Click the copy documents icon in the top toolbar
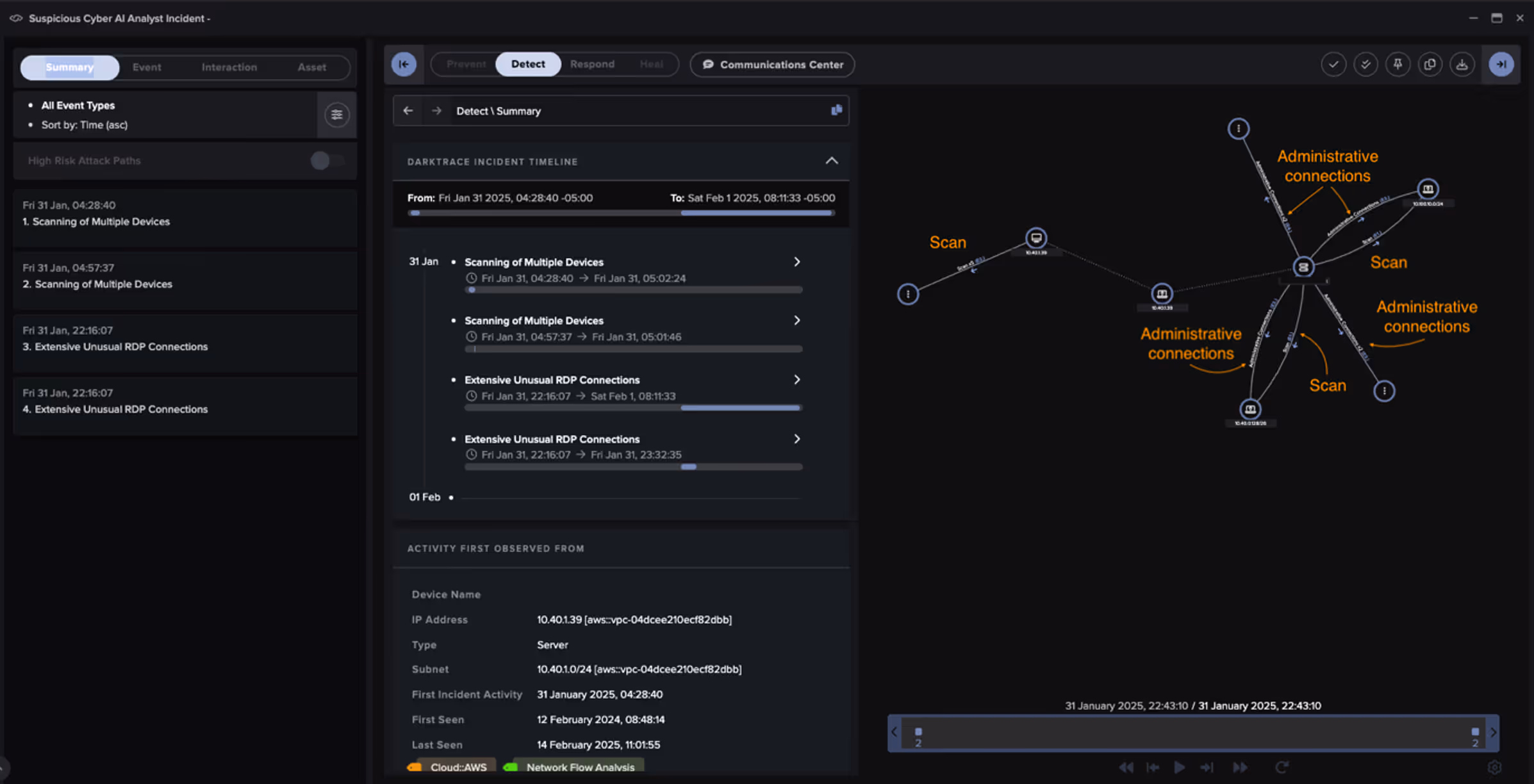Viewport: 1534px width, 784px height. tap(1430, 64)
